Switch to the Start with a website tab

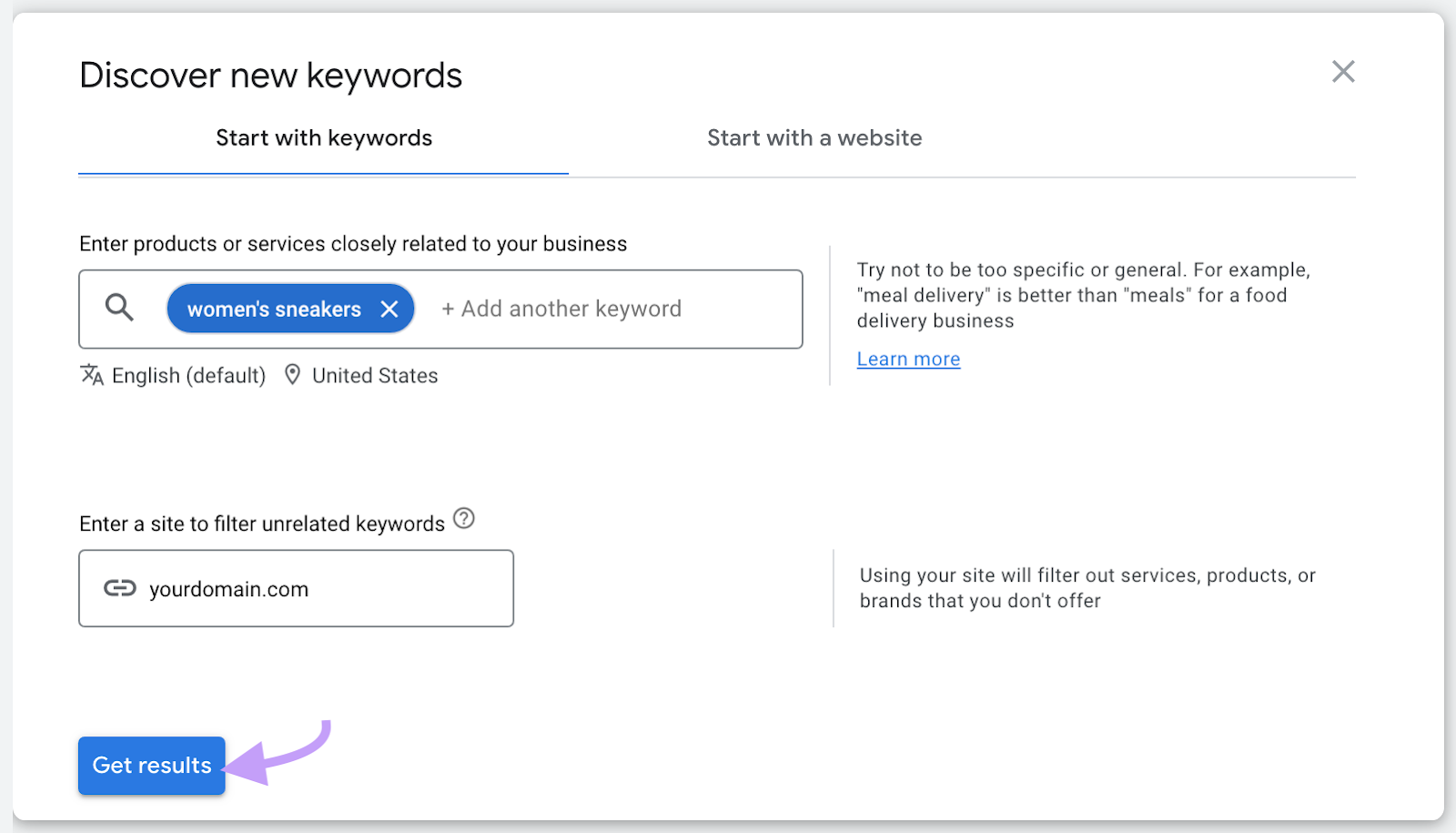pos(814,137)
